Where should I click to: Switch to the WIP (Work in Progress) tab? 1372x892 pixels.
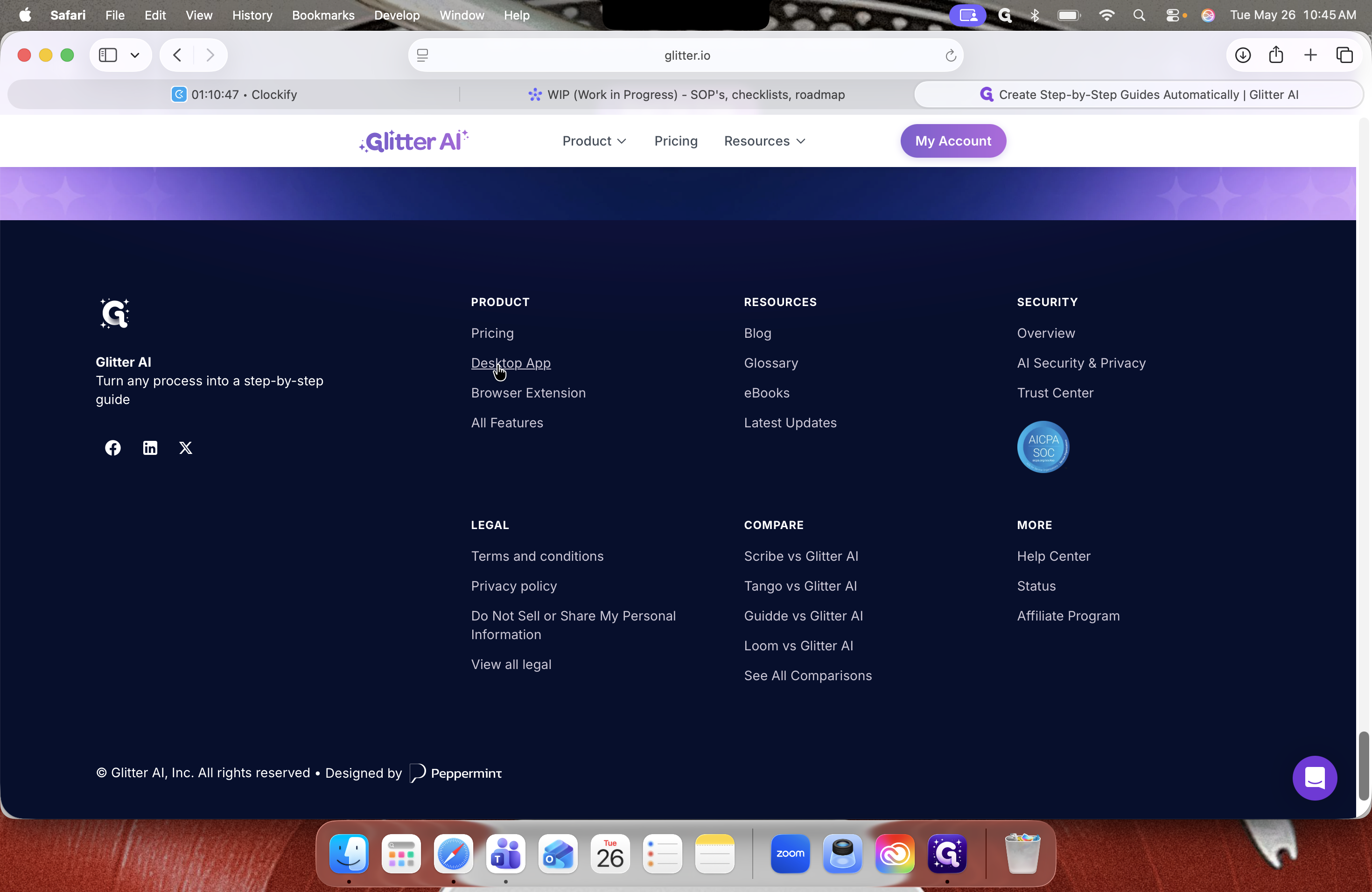686,95
